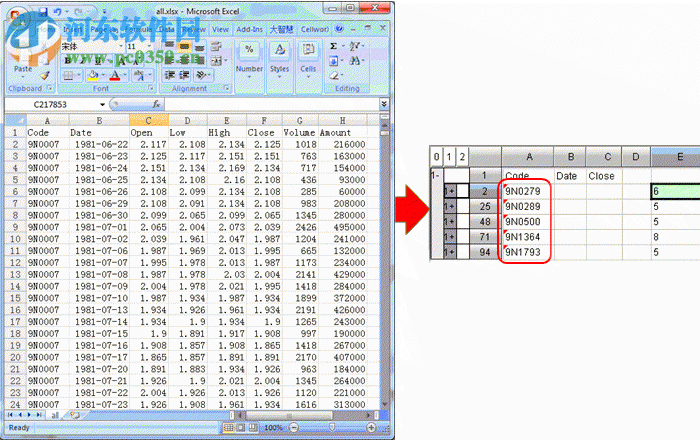The image size is (700, 440).
Task: Click the zoom in plus button
Action: [x=371, y=428]
